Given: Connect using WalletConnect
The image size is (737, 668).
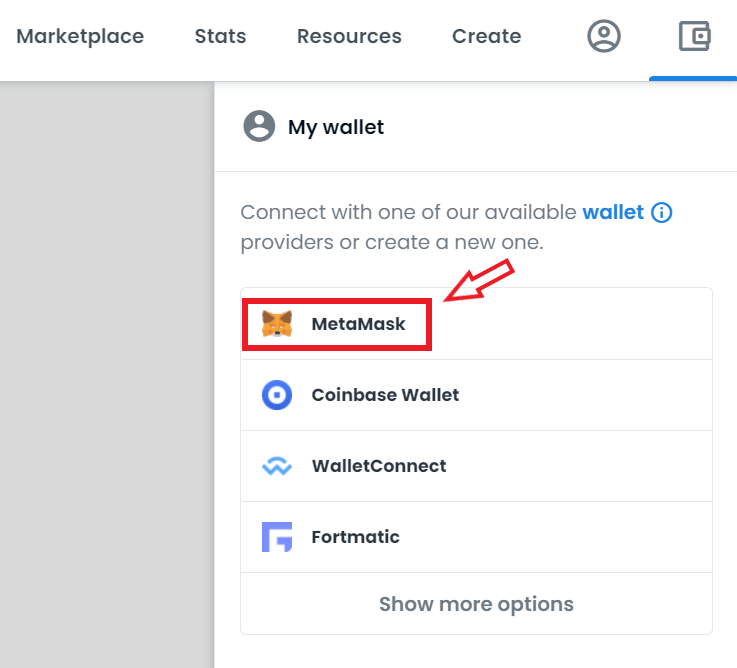Looking at the screenshot, I should tap(477, 466).
